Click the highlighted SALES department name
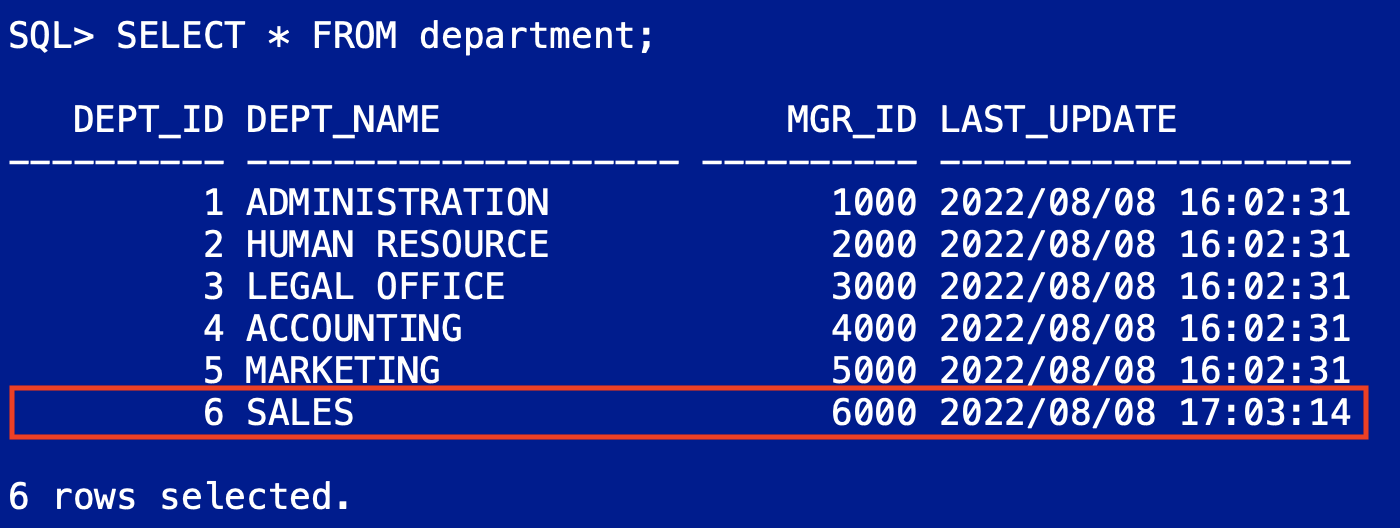 [x=300, y=412]
